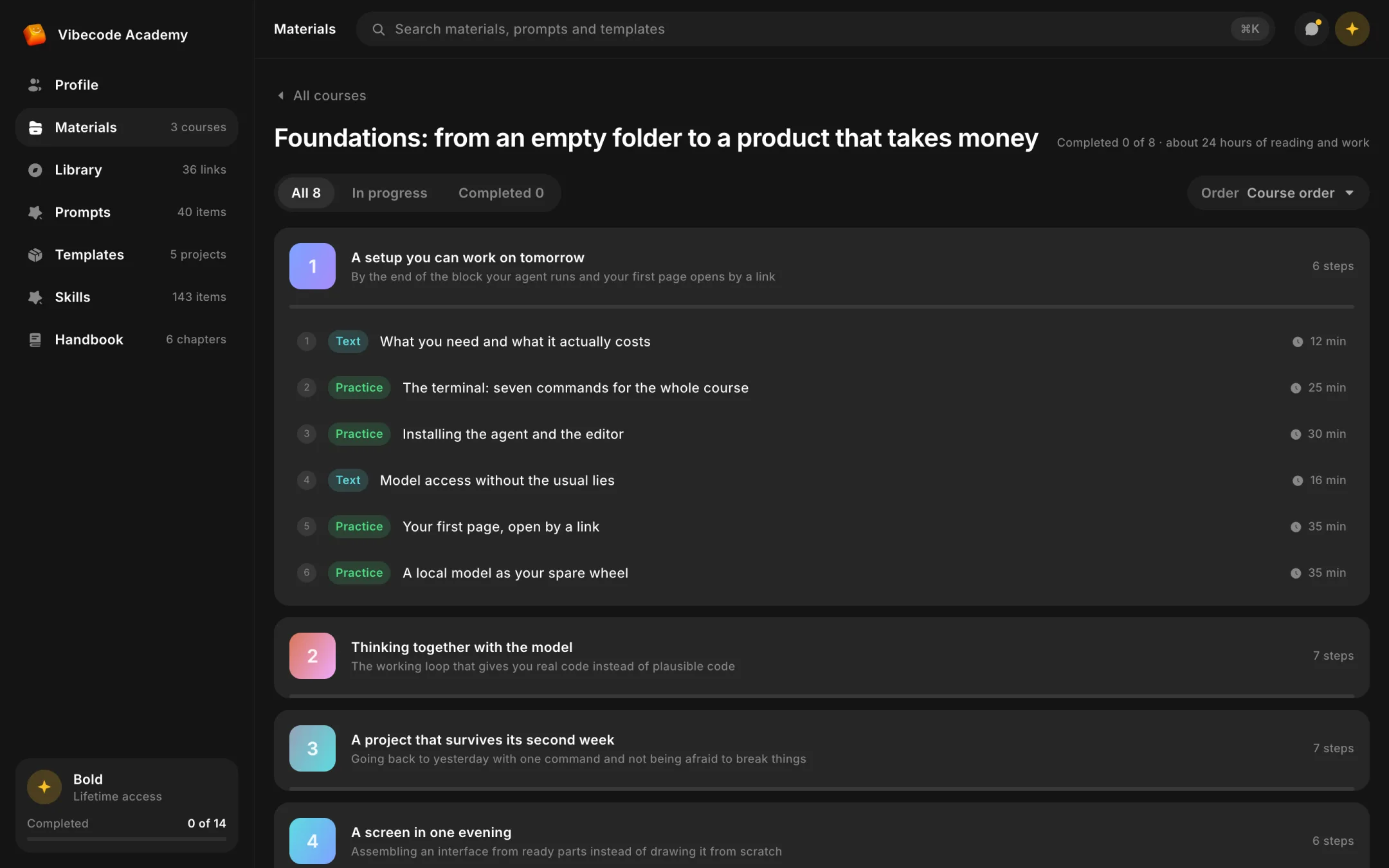Open 'Model access without the usual lies'

click(822, 480)
